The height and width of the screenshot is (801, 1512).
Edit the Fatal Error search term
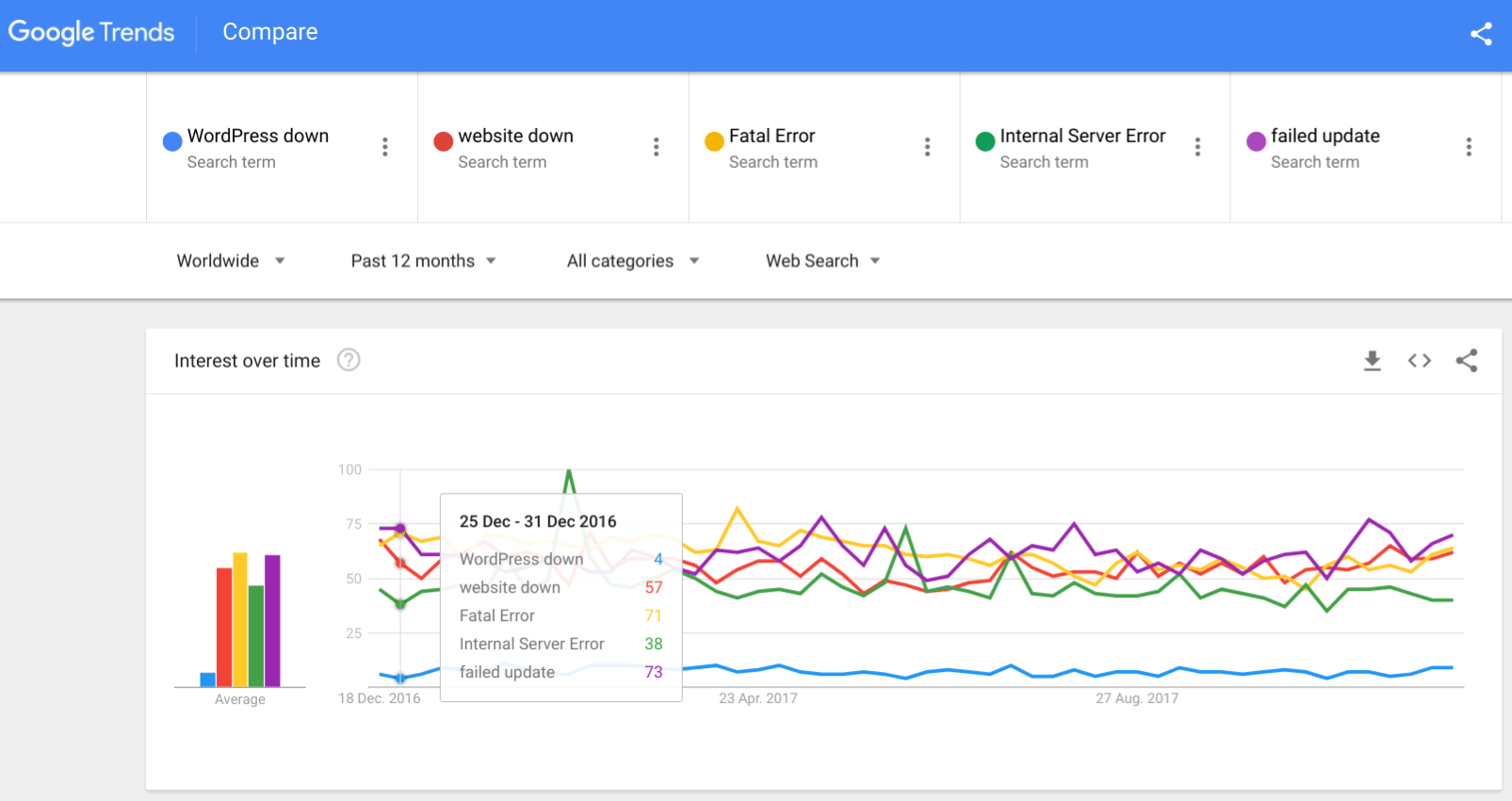pos(772,136)
